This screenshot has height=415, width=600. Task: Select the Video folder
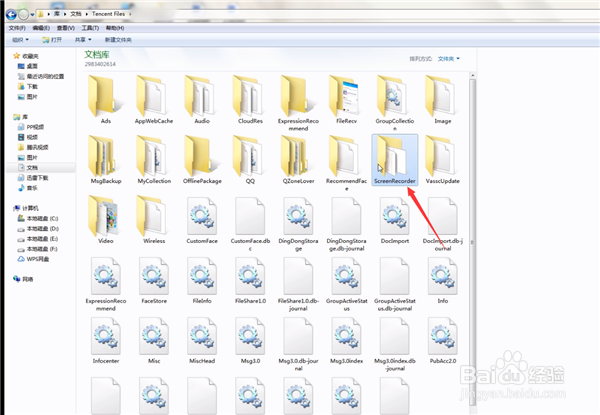[x=106, y=220]
